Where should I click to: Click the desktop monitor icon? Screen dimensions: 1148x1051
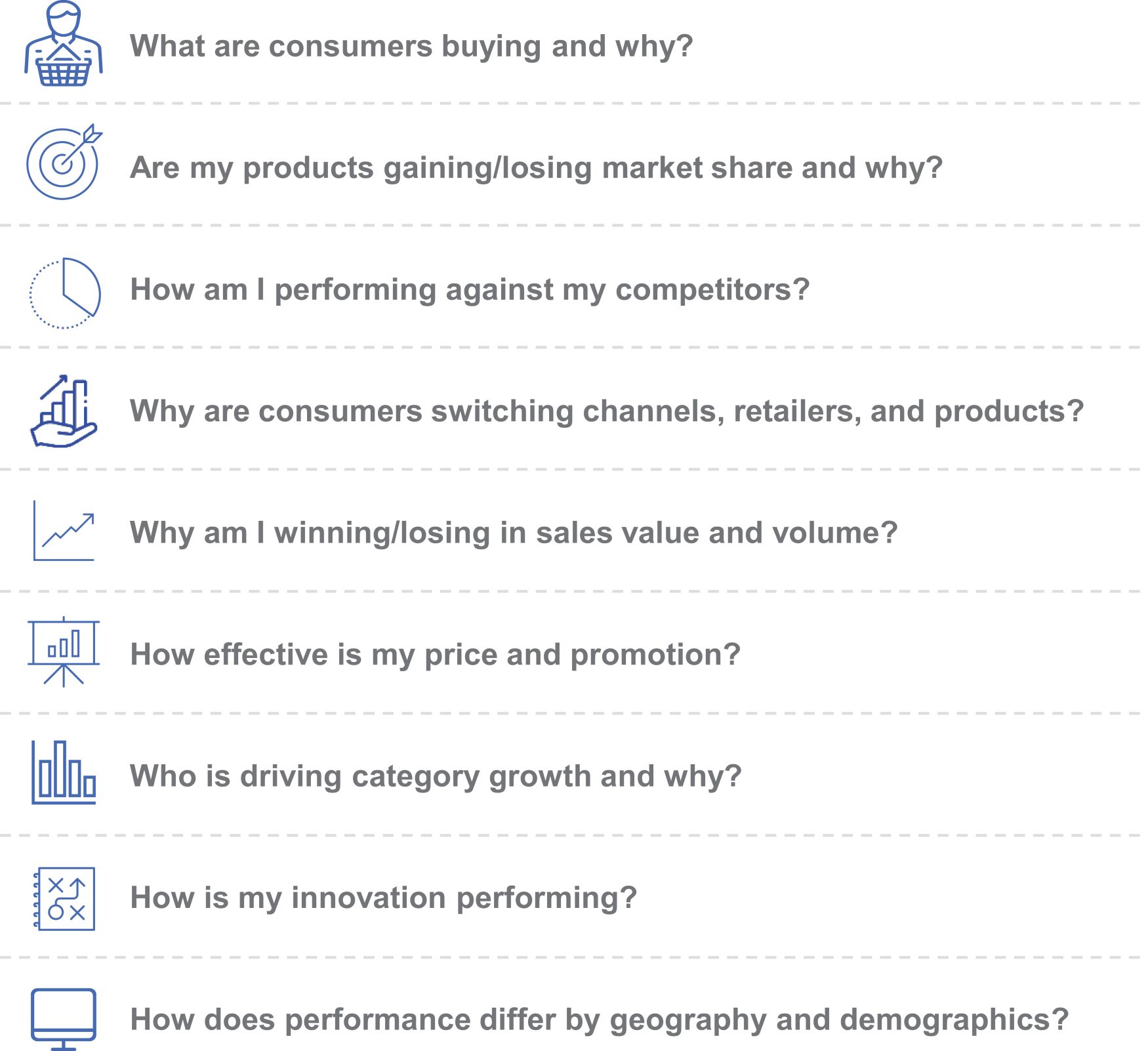(64, 1019)
